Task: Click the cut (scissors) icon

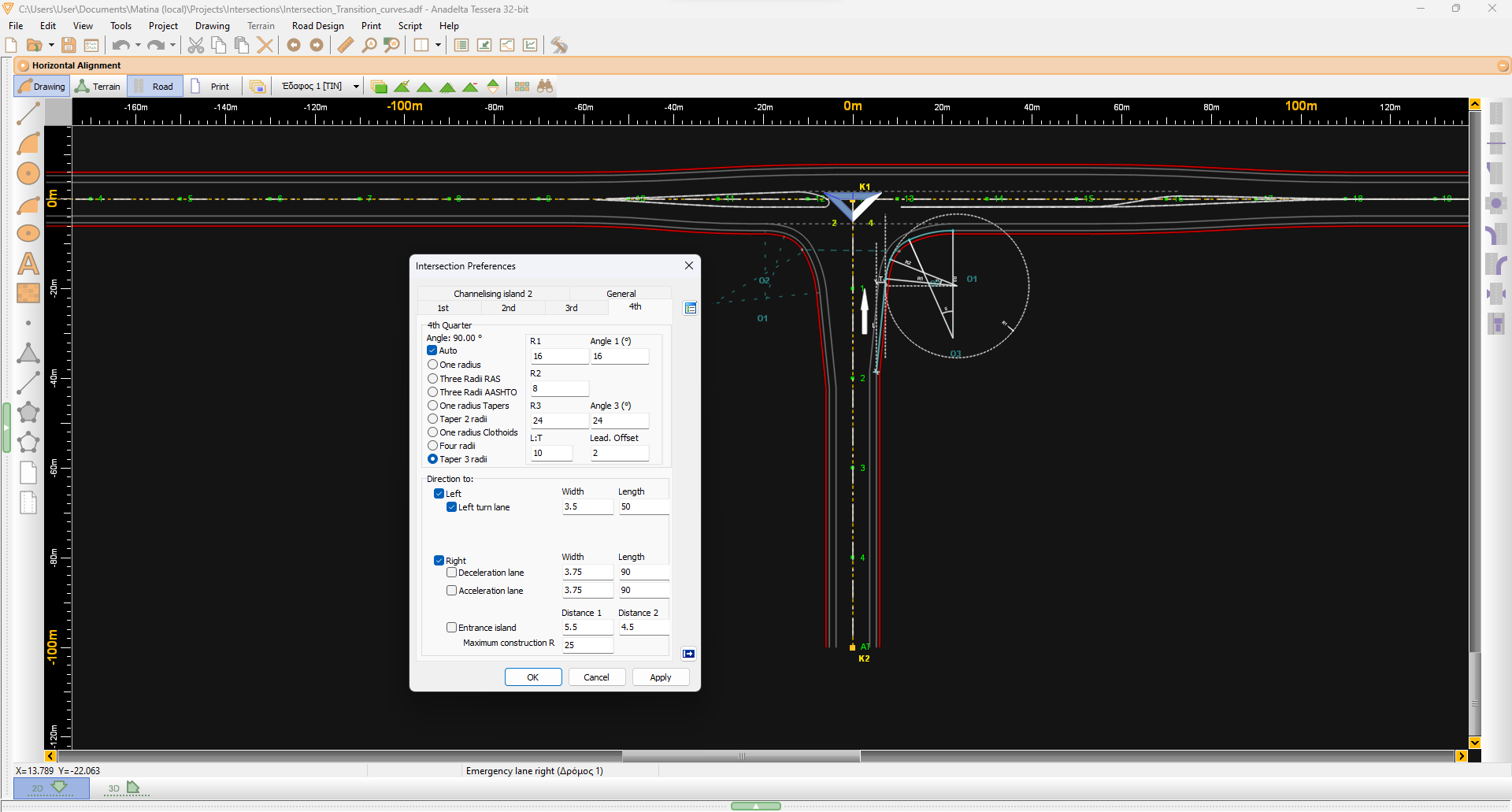Action: pos(195,45)
